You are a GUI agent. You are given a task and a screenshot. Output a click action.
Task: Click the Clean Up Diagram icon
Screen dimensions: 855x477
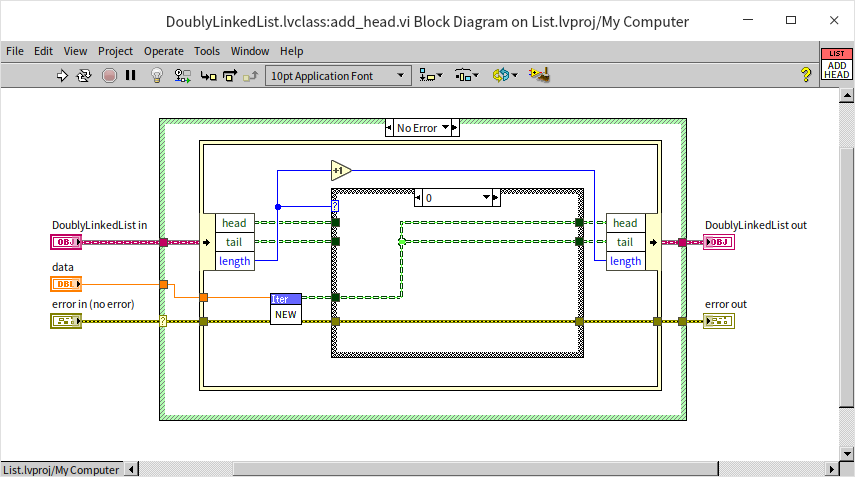(540, 75)
